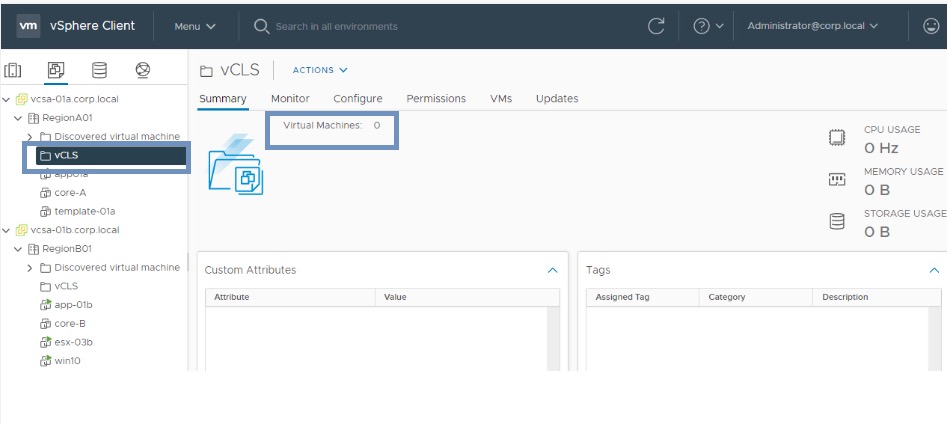The width and height of the screenshot is (948, 424).
Task: Switch to the Permissions tab
Action: pos(436,98)
